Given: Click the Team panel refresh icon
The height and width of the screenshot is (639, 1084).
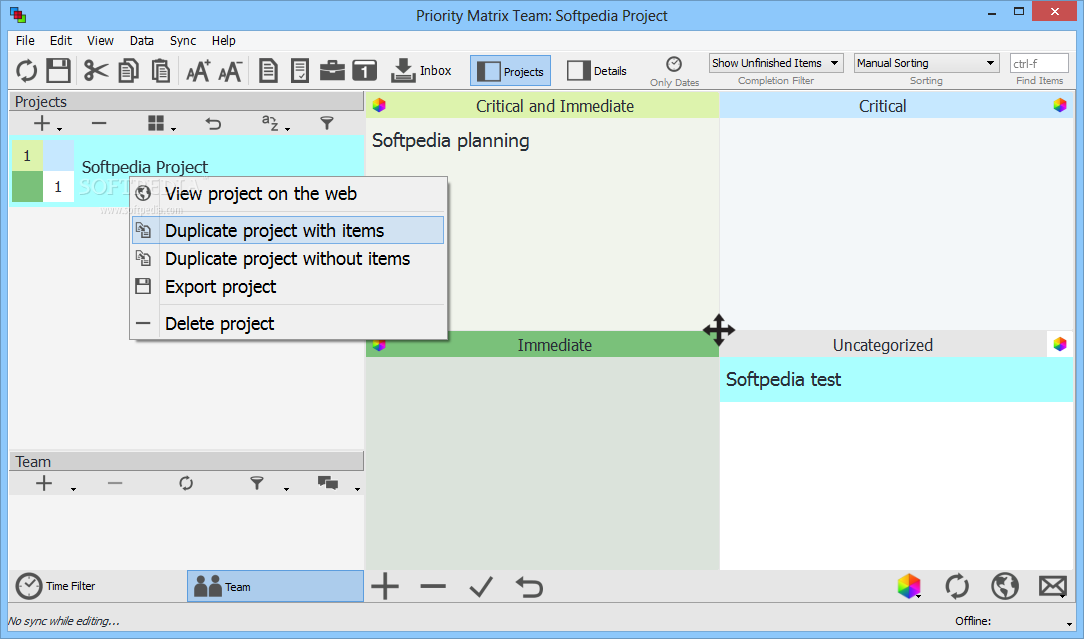Looking at the screenshot, I should point(186,483).
